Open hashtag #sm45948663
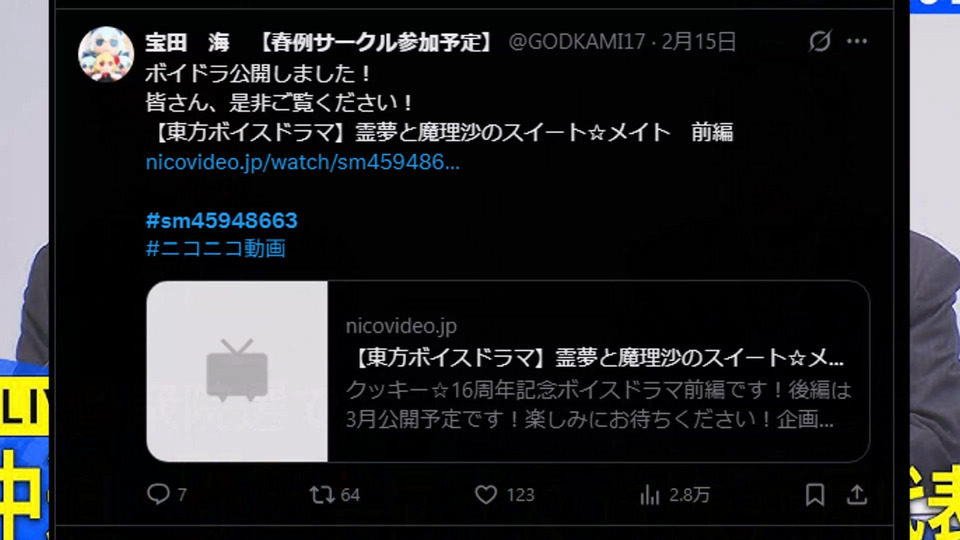 click(222, 220)
